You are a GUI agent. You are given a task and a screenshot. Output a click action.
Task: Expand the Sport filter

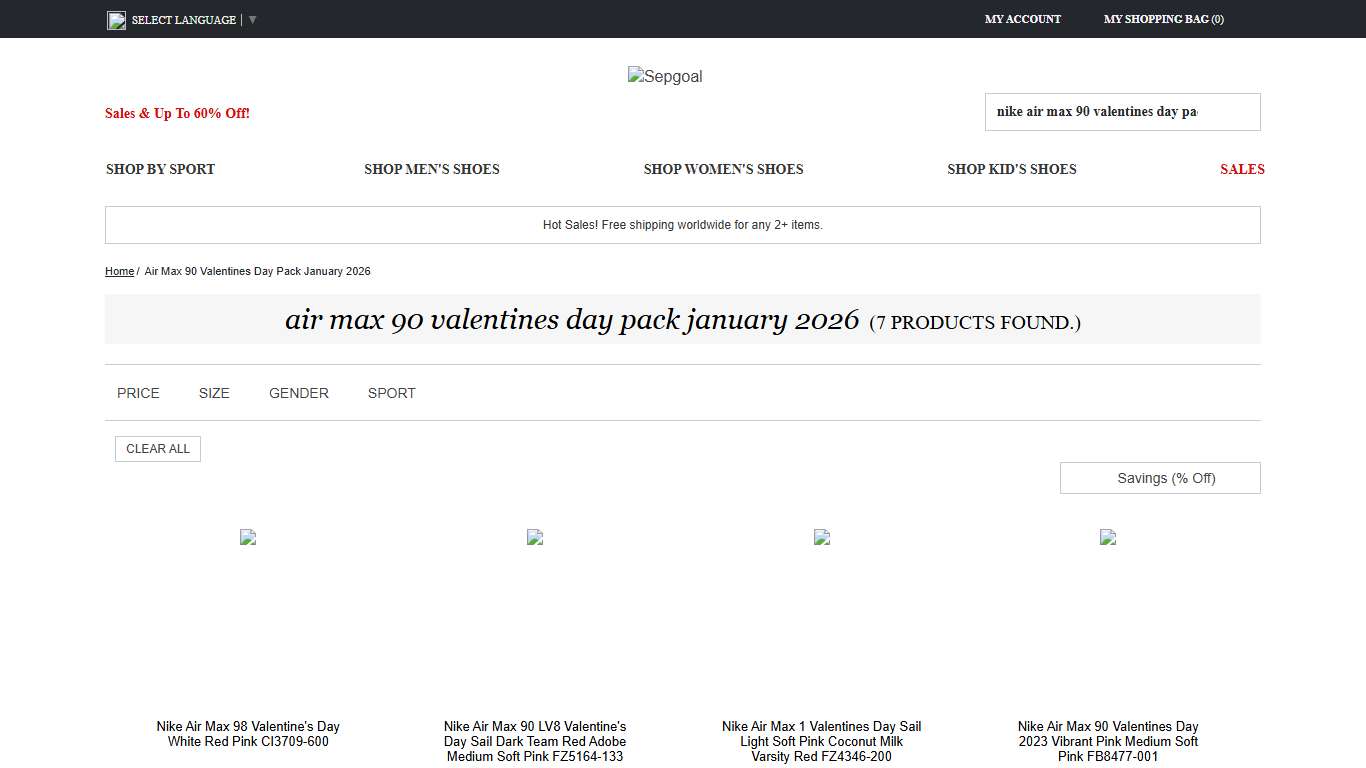tap(391, 393)
